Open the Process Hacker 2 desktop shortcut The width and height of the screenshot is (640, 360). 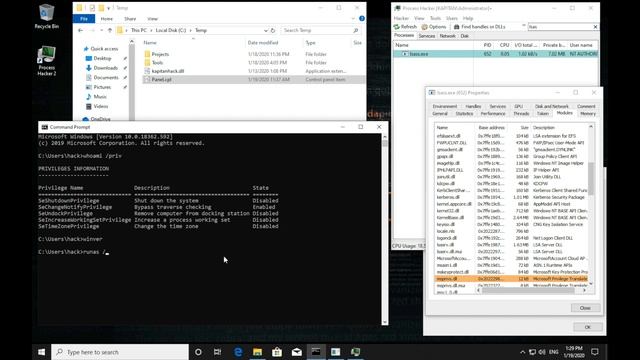click(x=47, y=61)
